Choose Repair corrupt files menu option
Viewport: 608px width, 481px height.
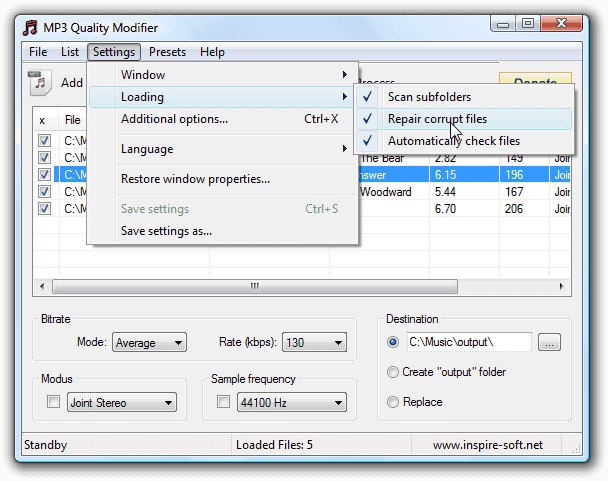tap(438, 119)
